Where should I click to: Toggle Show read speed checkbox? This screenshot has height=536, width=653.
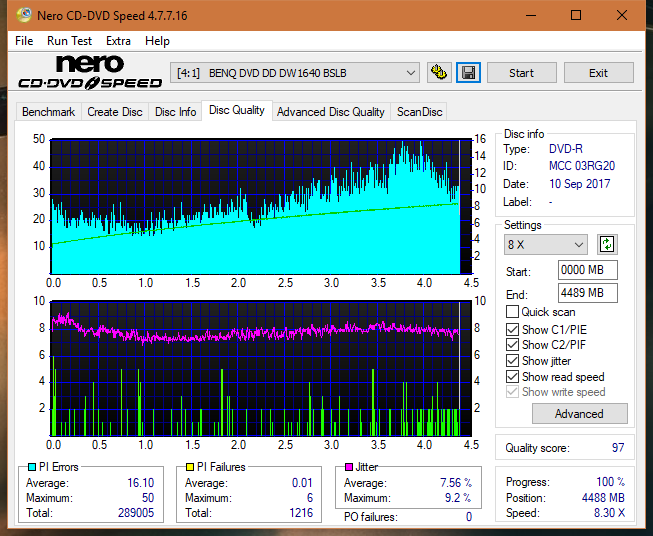pyautogui.click(x=512, y=376)
